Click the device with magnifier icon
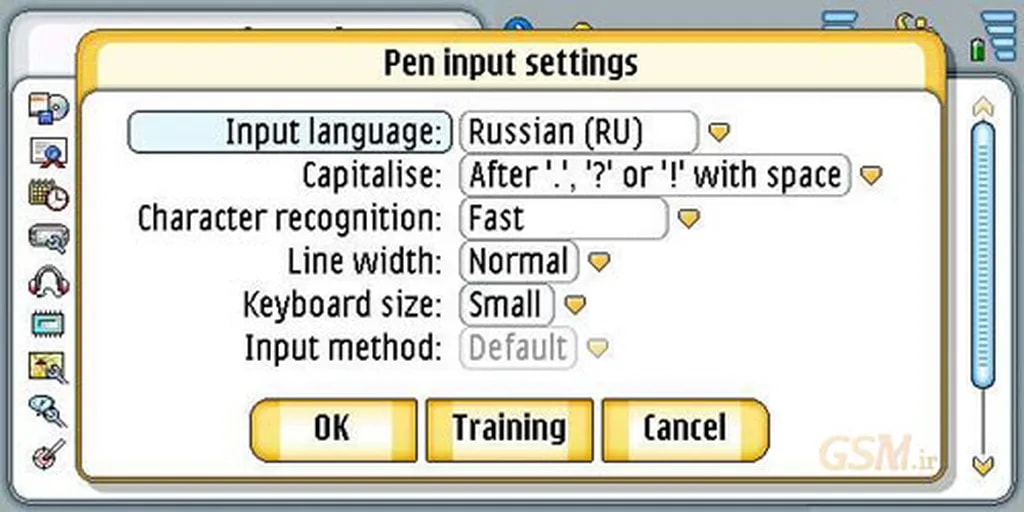This screenshot has height=512, width=1024. tap(48, 238)
